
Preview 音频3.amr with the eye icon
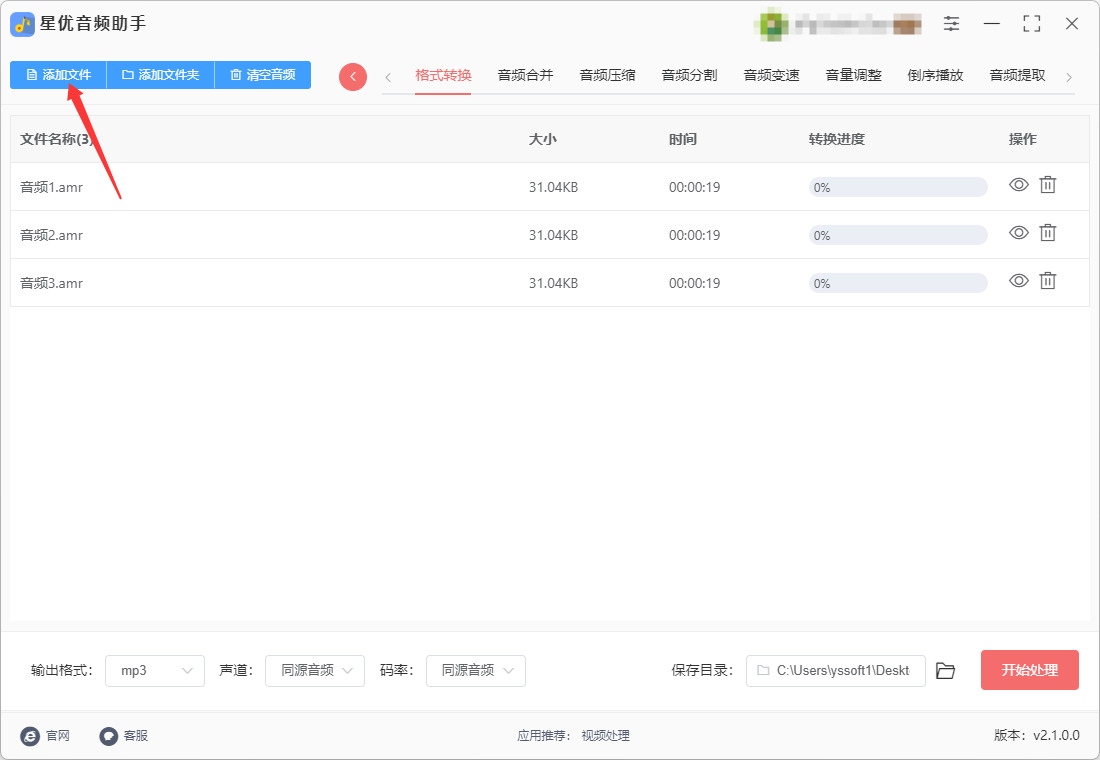(x=1019, y=281)
